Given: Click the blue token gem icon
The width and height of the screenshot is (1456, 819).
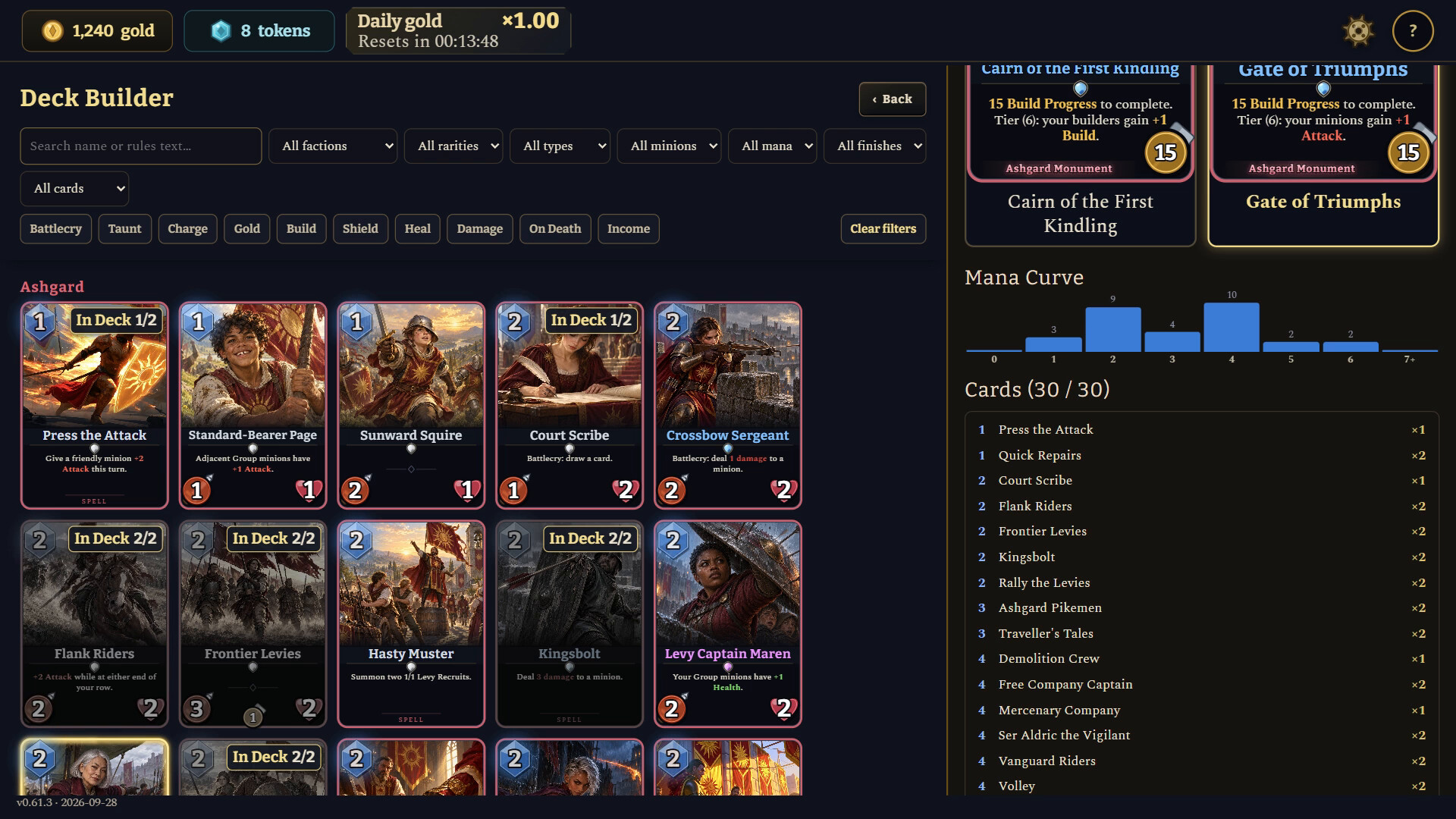Looking at the screenshot, I should tap(221, 31).
